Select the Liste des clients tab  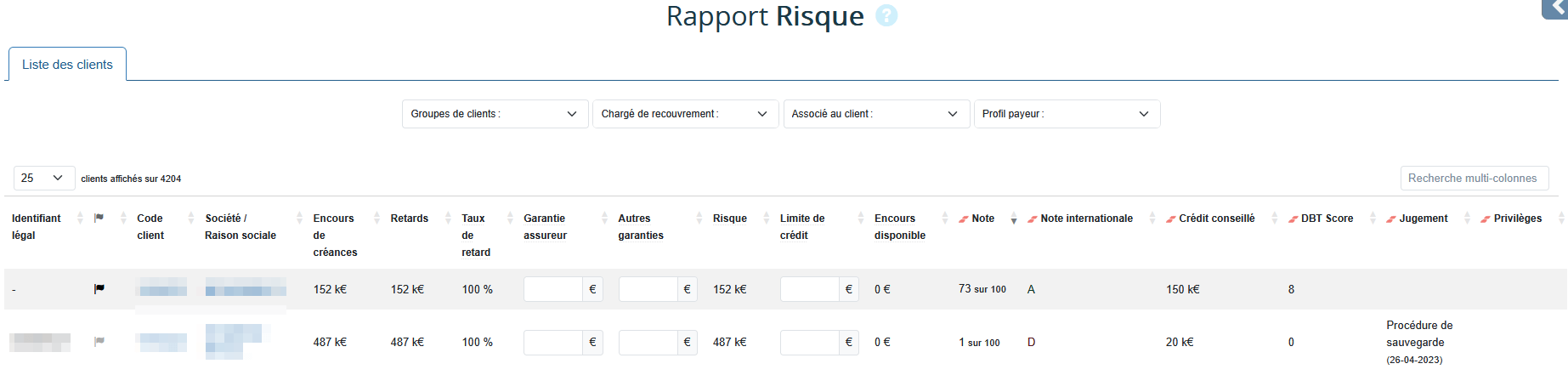pyautogui.click(x=67, y=64)
